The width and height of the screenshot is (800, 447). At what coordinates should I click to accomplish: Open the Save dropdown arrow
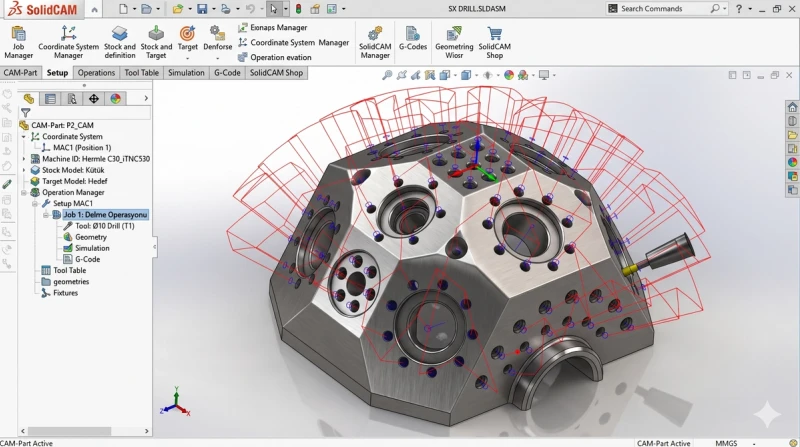click(213, 9)
